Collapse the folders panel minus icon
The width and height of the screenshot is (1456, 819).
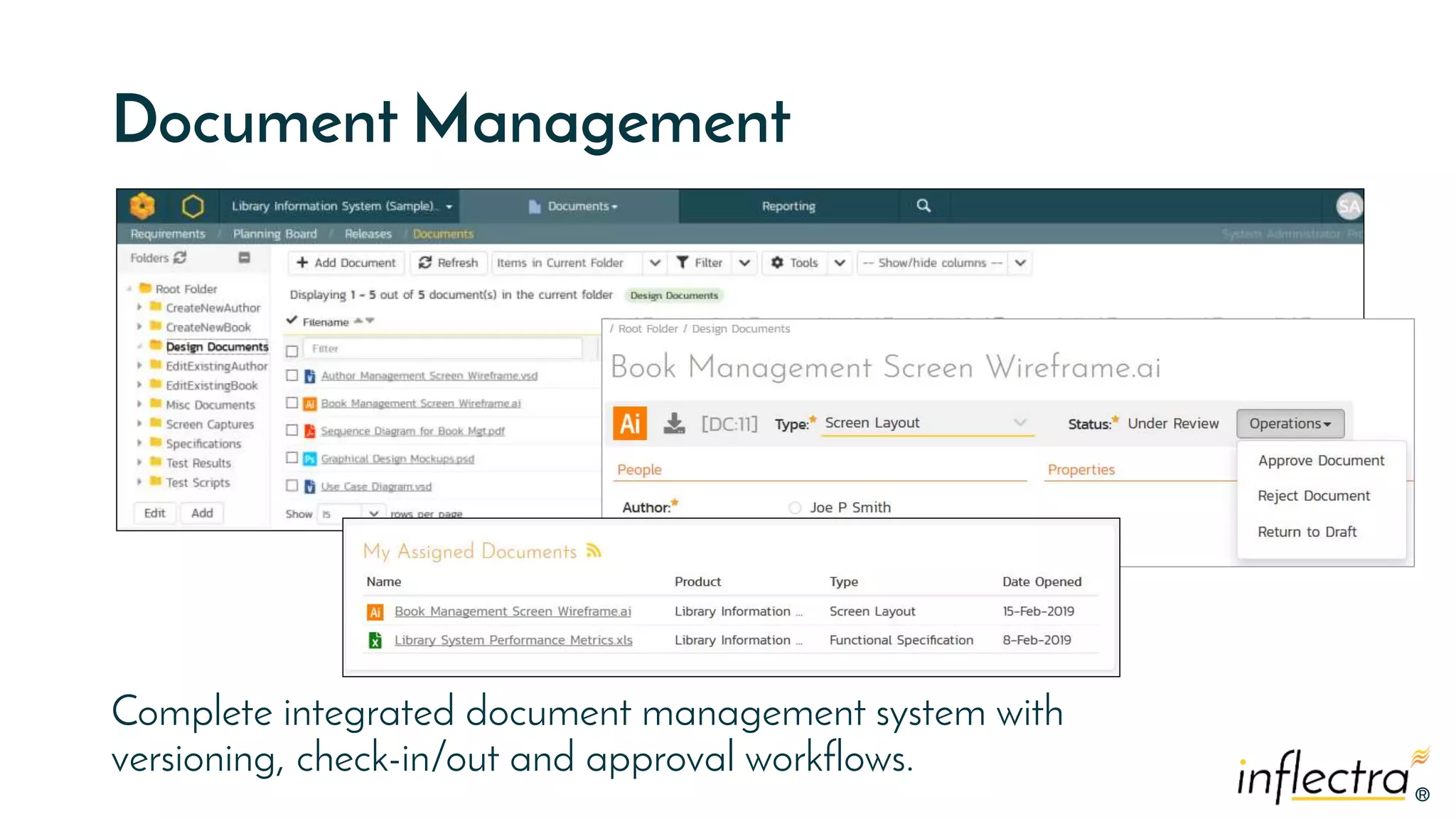[244, 257]
